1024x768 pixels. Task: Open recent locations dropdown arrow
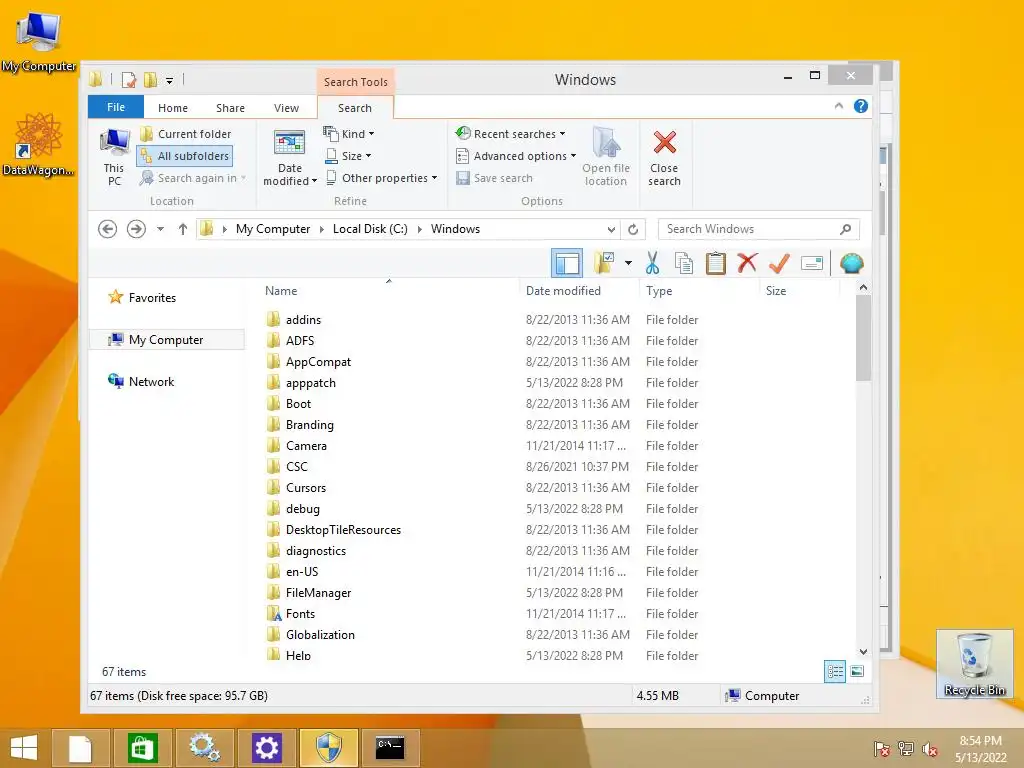point(160,229)
